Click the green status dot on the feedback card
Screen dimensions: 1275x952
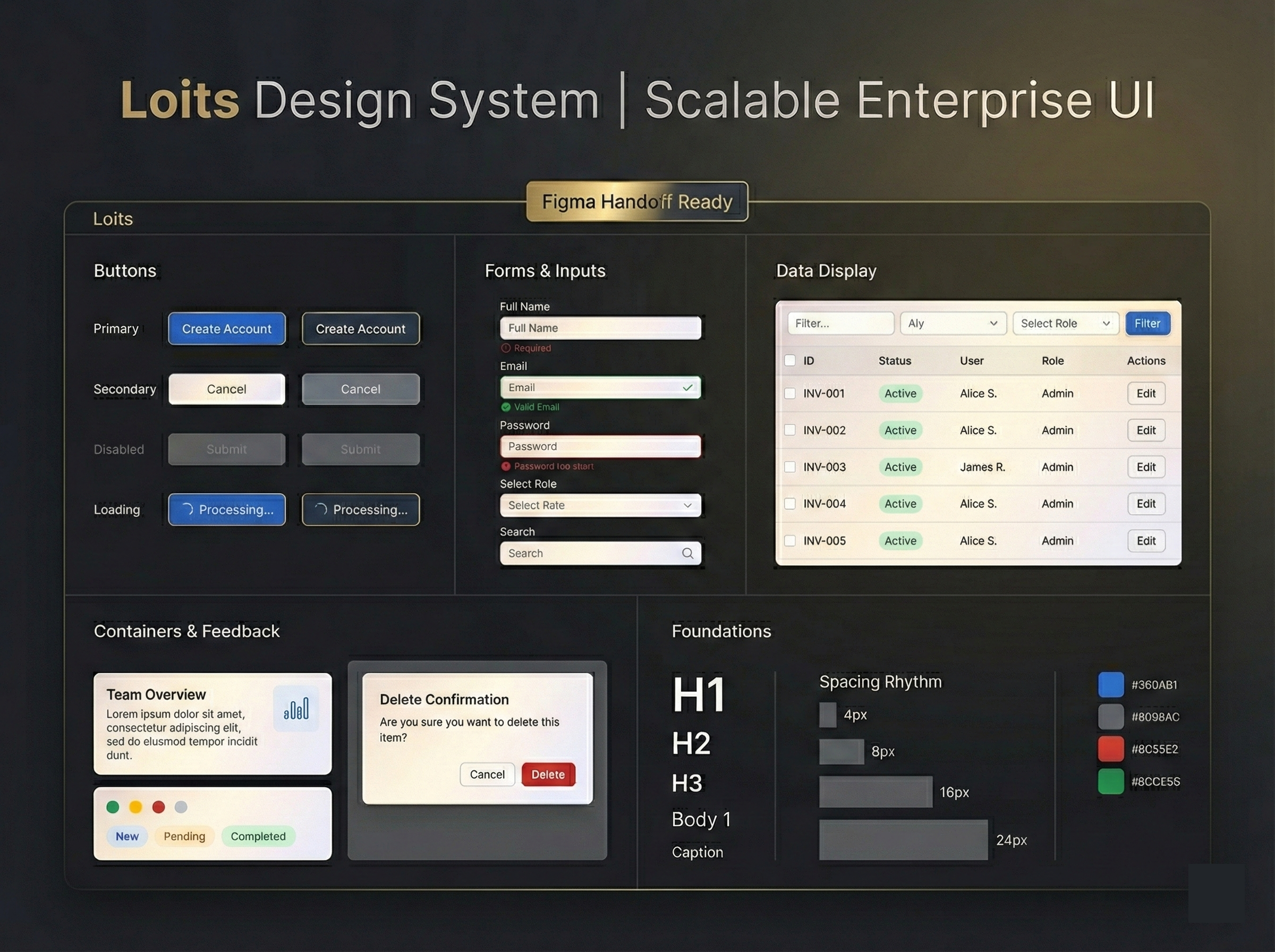[113, 807]
